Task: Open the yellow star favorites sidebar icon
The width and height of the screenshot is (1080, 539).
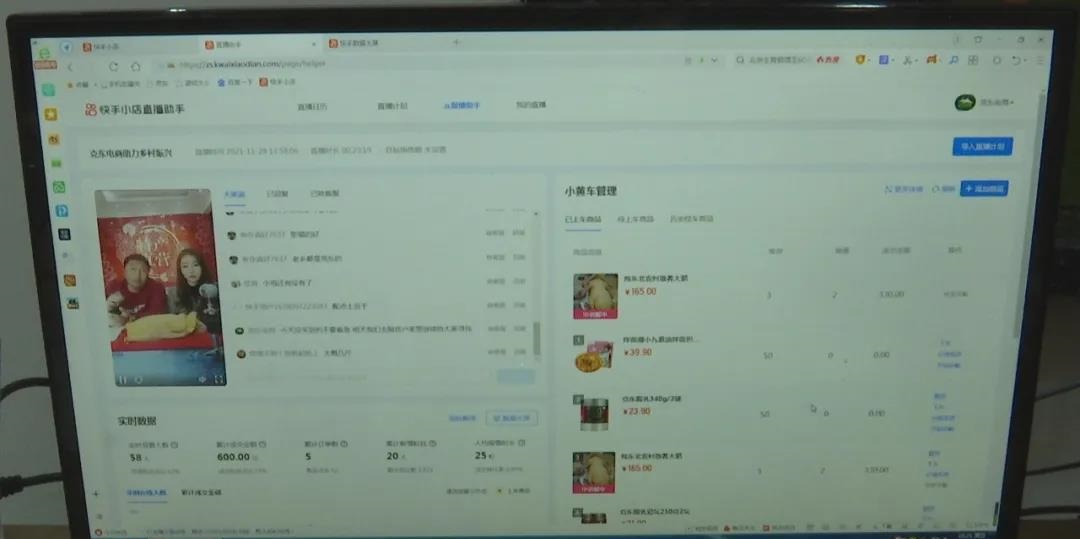Action: point(50,114)
